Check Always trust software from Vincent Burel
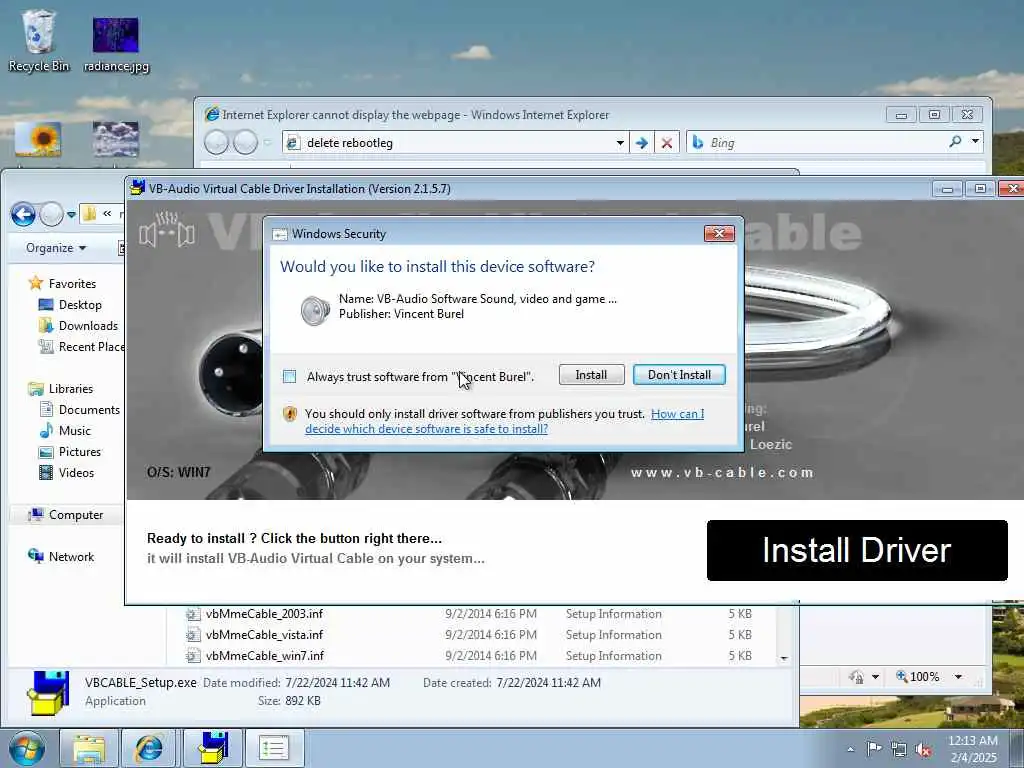This screenshot has width=1024, height=768. [x=289, y=376]
